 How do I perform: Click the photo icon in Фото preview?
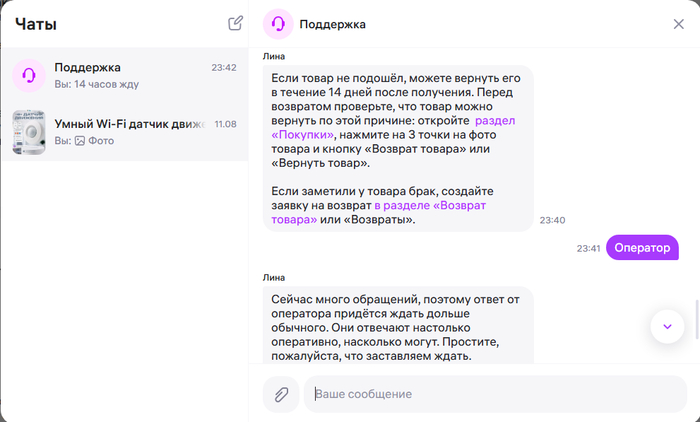coord(79,141)
